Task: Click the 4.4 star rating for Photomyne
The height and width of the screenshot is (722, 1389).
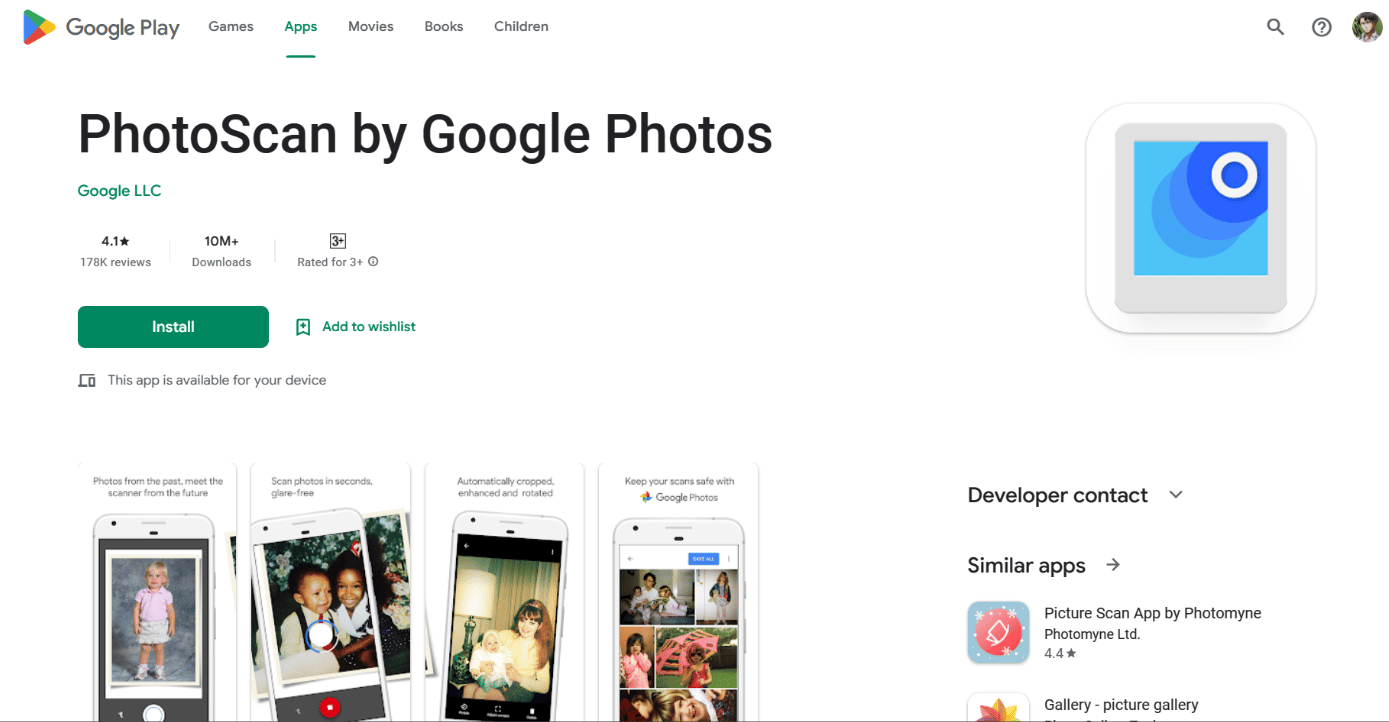Action: point(1060,653)
